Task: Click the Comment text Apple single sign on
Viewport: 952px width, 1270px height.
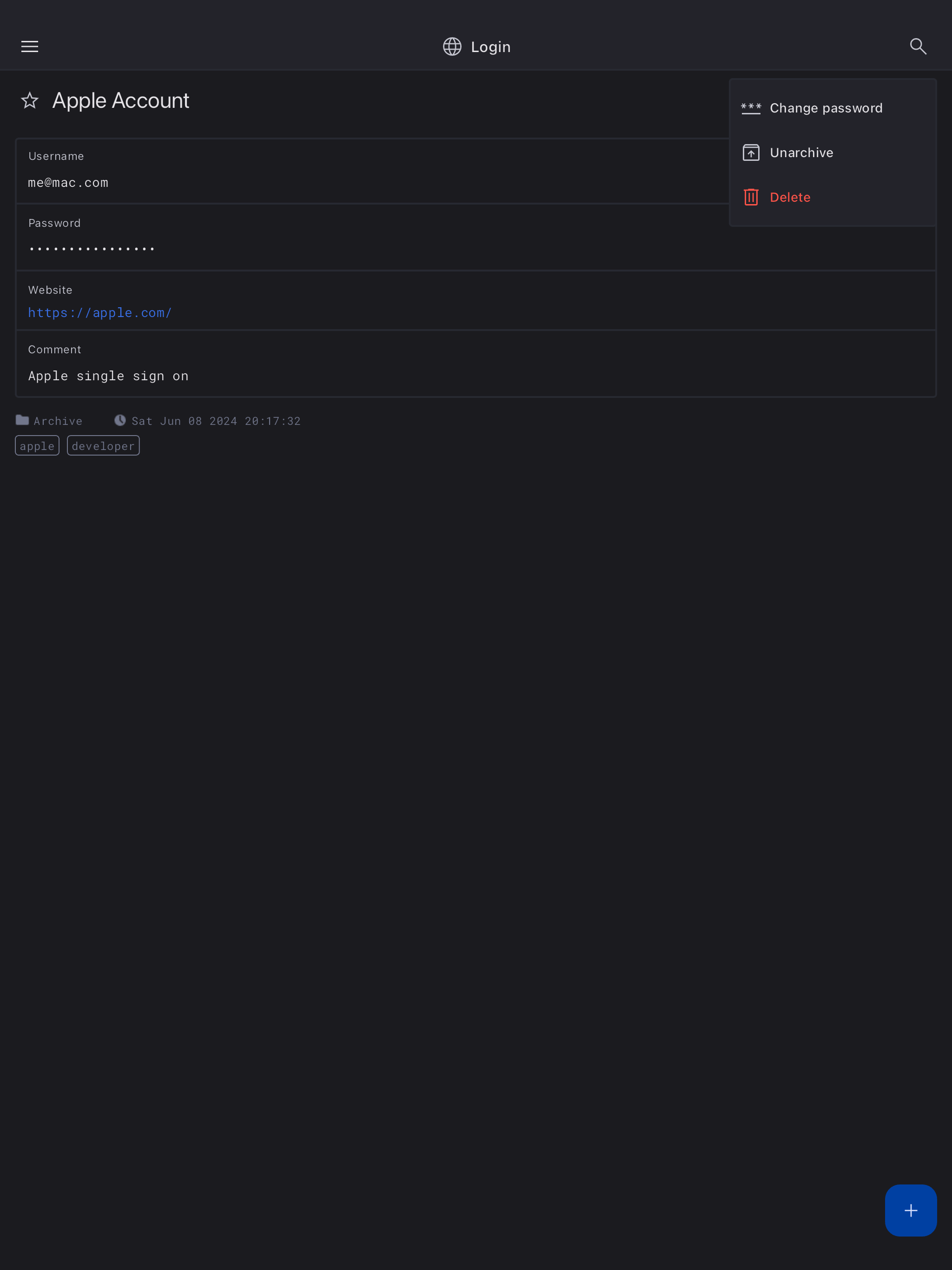Action: click(108, 376)
